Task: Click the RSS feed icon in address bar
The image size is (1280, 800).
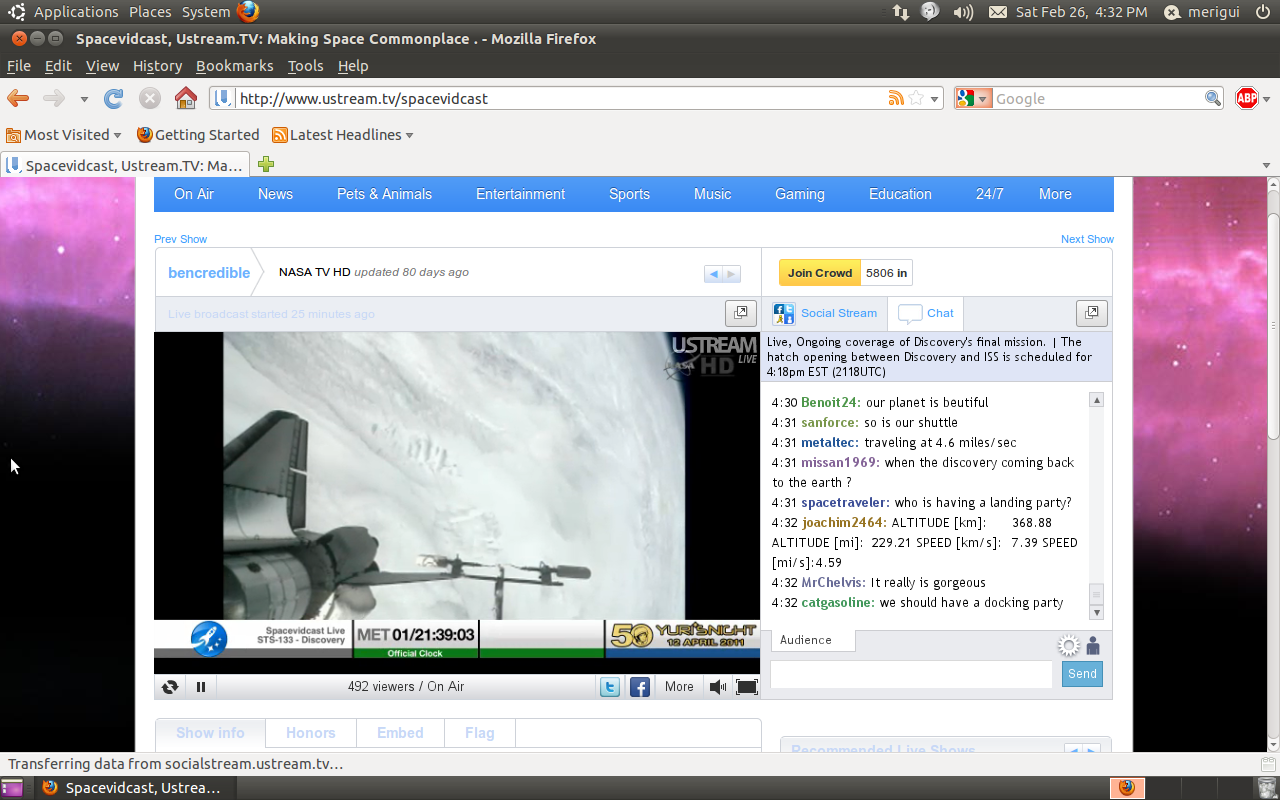Action: click(896, 98)
